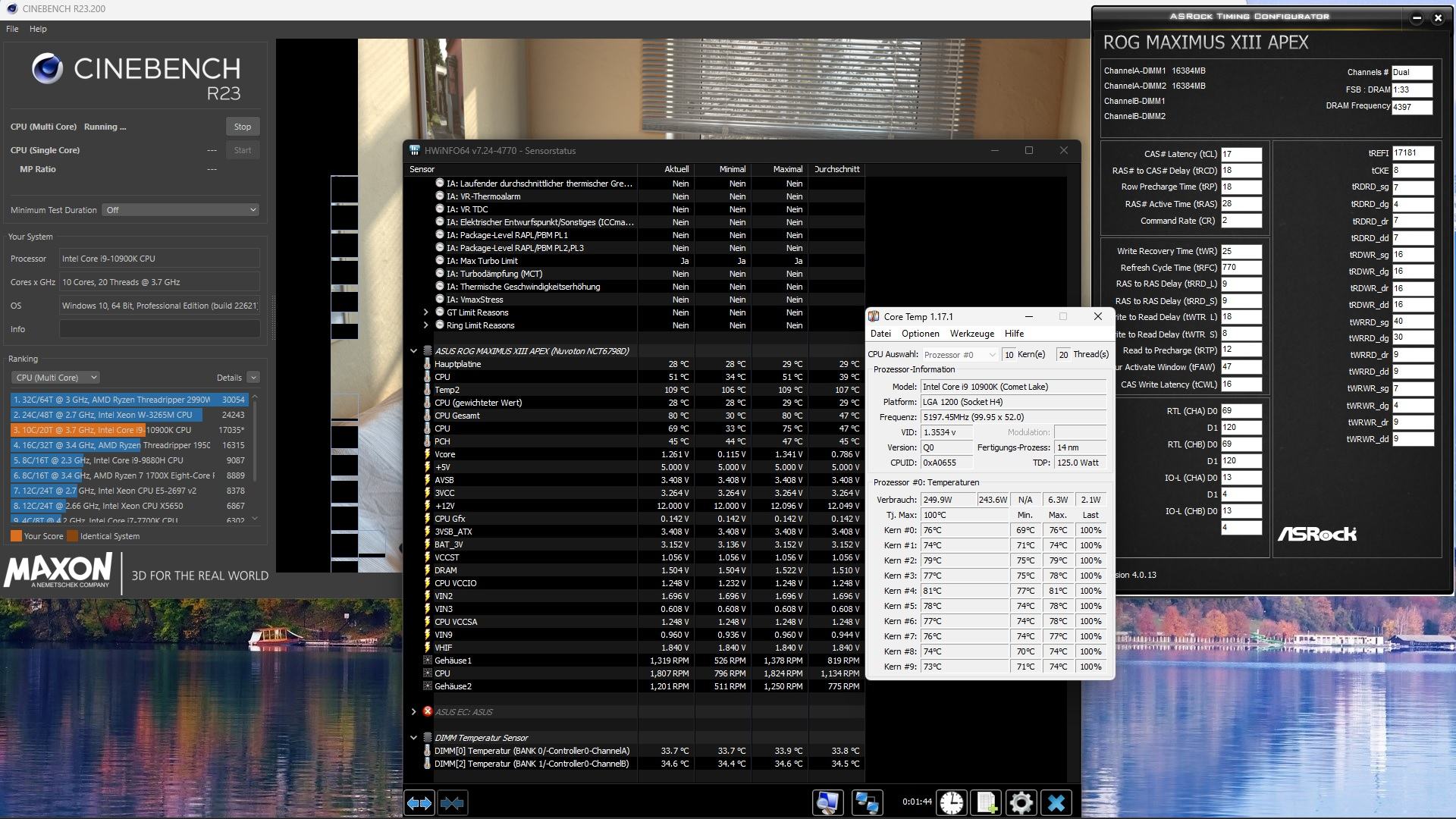Click thermometer icon beside Temp2 row
This screenshot has width=1456, height=819.
tap(428, 390)
